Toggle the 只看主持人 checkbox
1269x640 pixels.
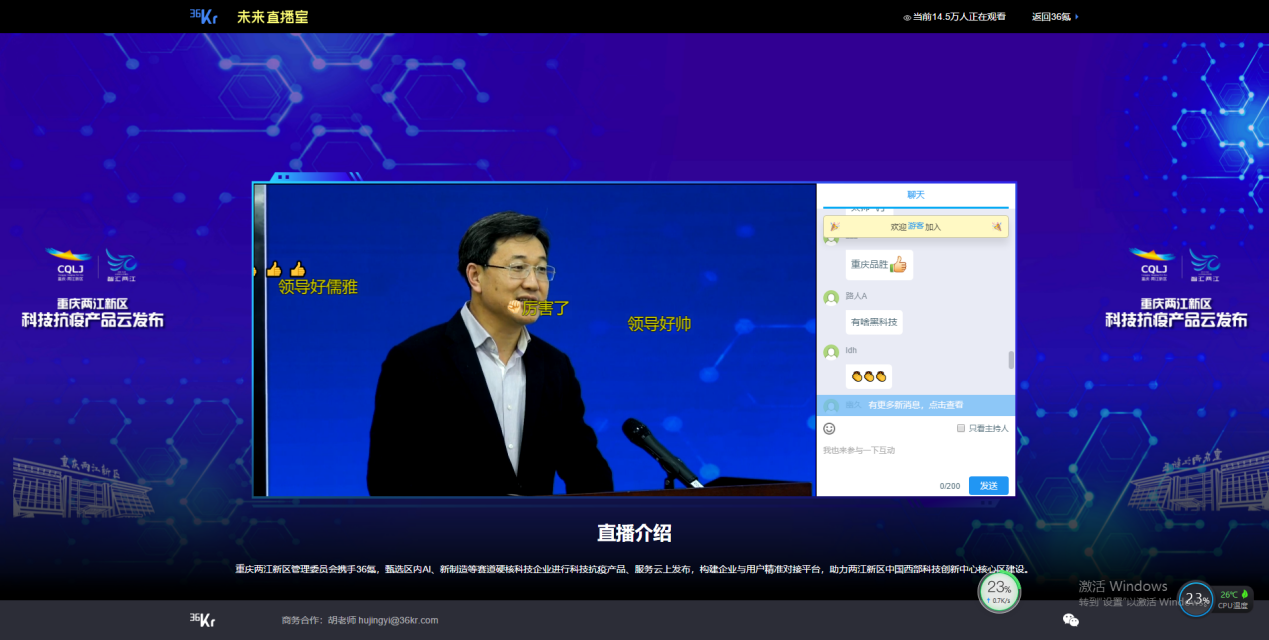pos(961,428)
